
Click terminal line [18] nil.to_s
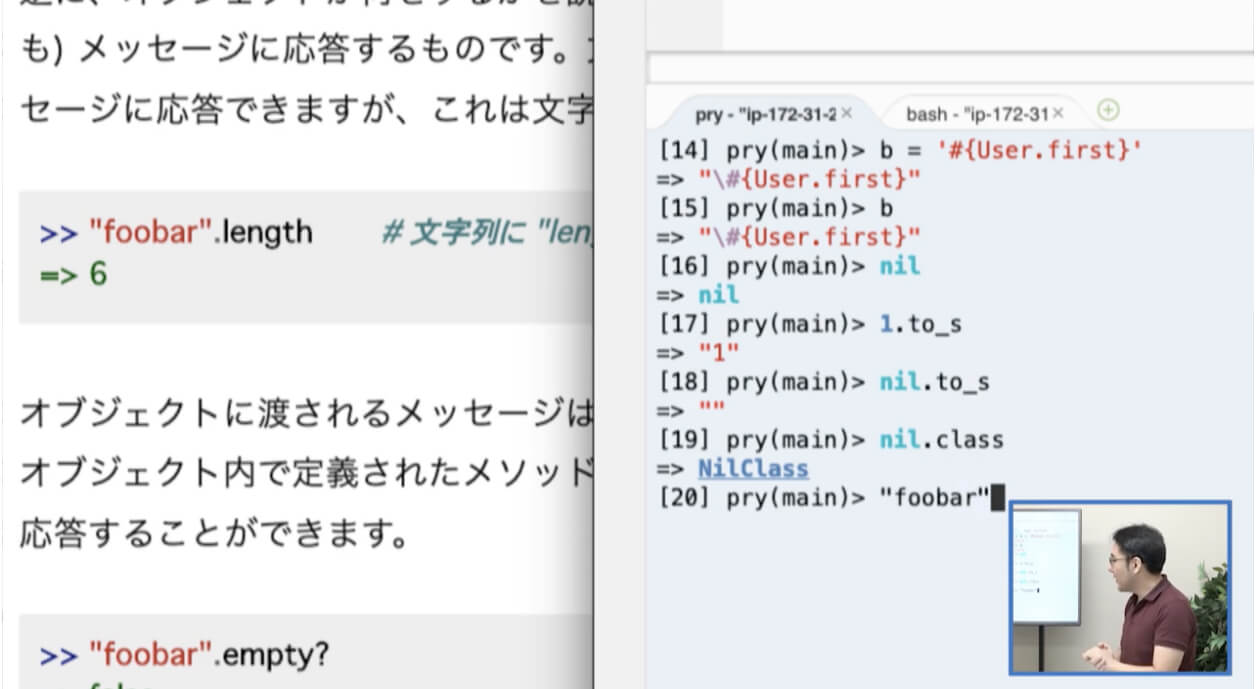point(824,382)
